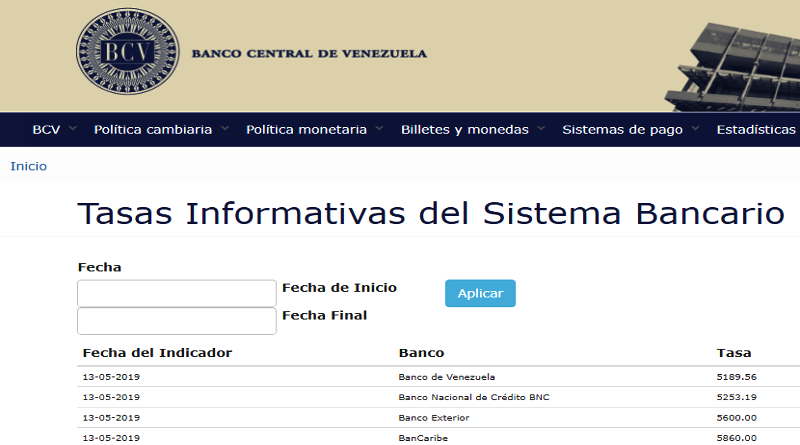800x445 pixels.
Task: Select rate value 5253.19
Action: point(736,397)
